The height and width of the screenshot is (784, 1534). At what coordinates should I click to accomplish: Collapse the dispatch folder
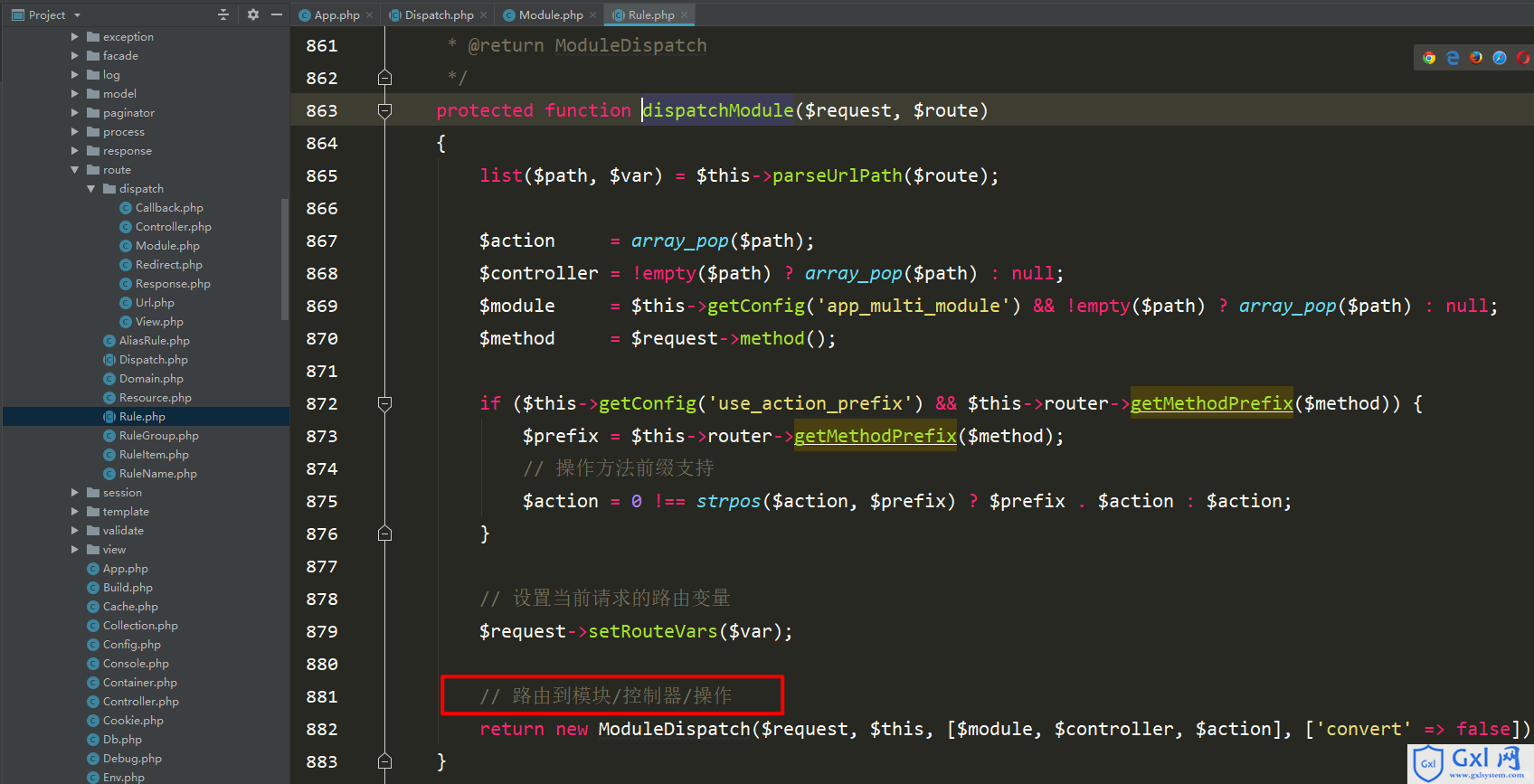(91, 189)
